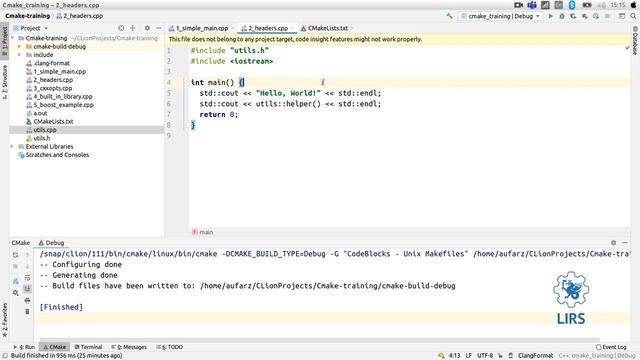The height and width of the screenshot is (360, 640).
Task: Toggle soft-wrap in CMake output
Action: (x=27, y=278)
